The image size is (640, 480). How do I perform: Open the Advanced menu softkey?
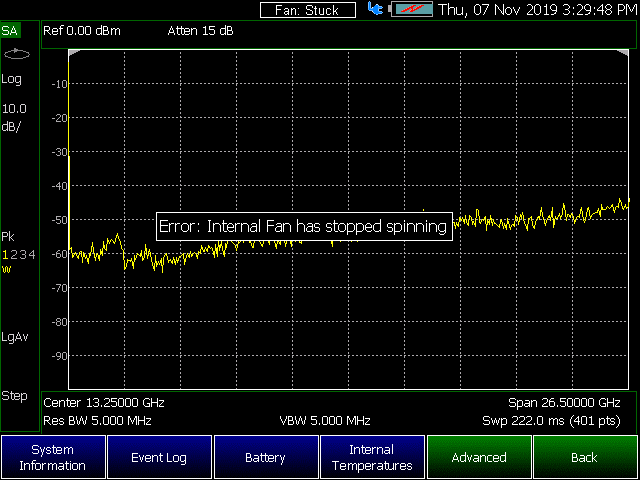pyautogui.click(x=479, y=457)
